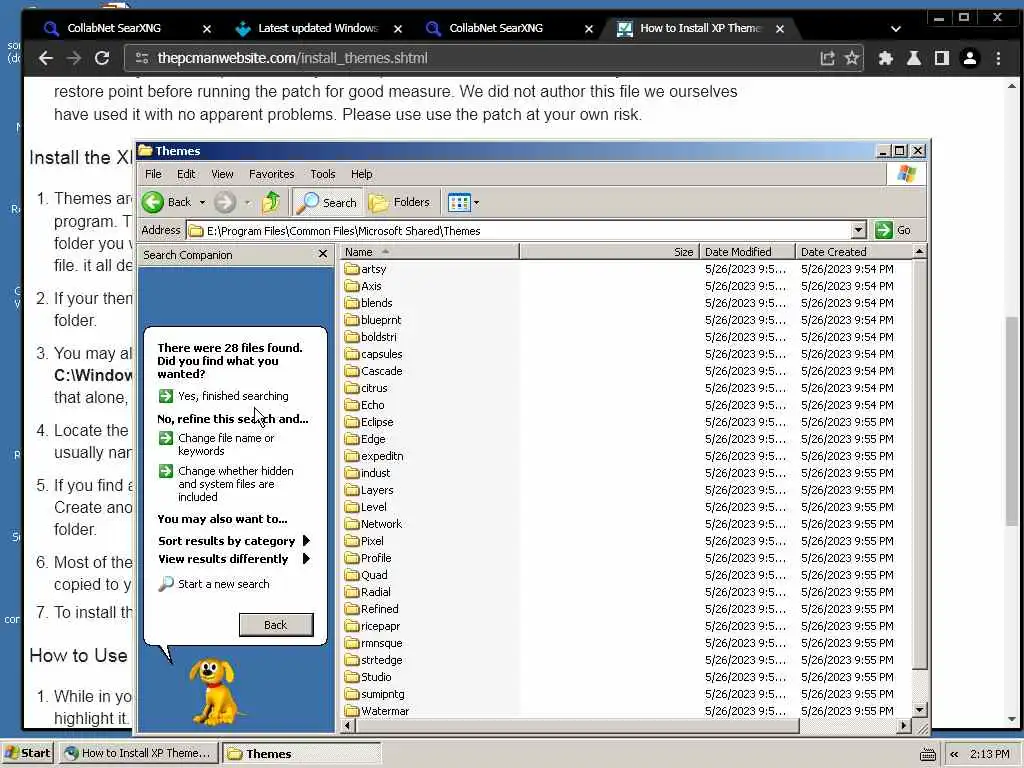Image resolution: width=1024 pixels, height=768 pixels.
Task: Click the ricepapr folder name
Action: click(x=381, y=626)
